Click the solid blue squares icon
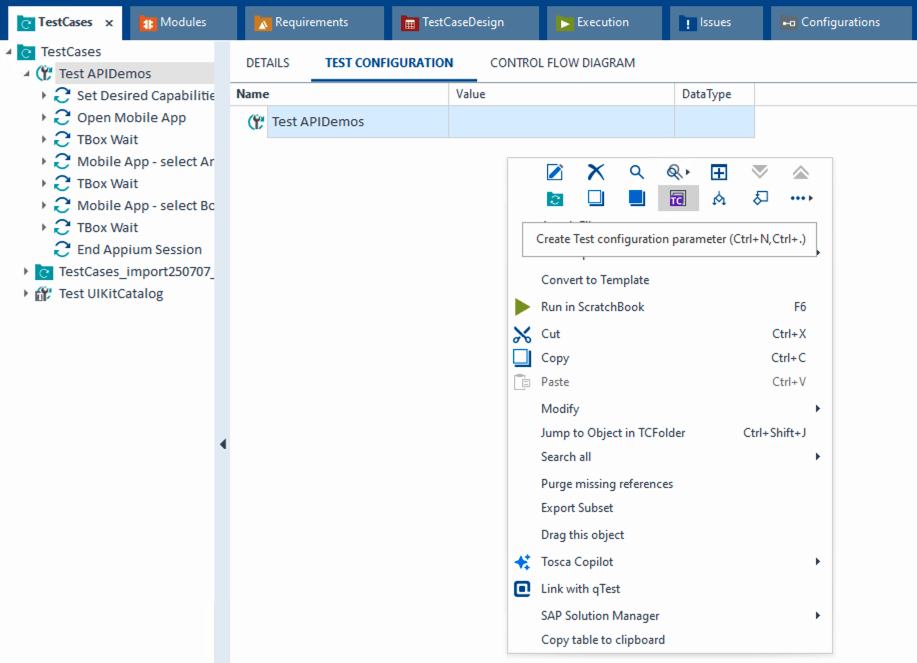This screenshot has height=663, width=917. click(636, 198)
